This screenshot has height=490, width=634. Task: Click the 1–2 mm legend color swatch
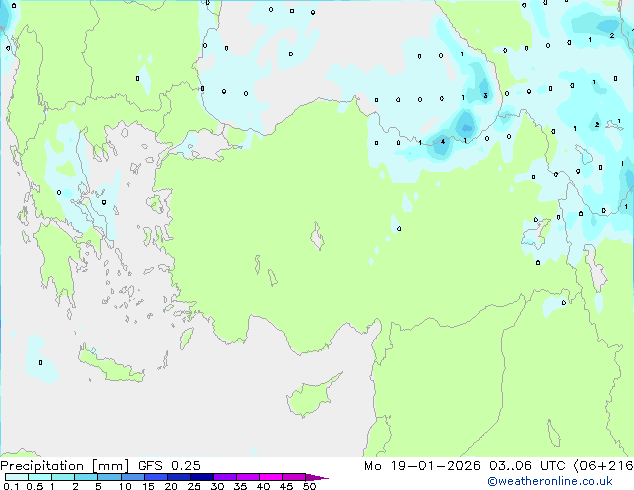63,477
